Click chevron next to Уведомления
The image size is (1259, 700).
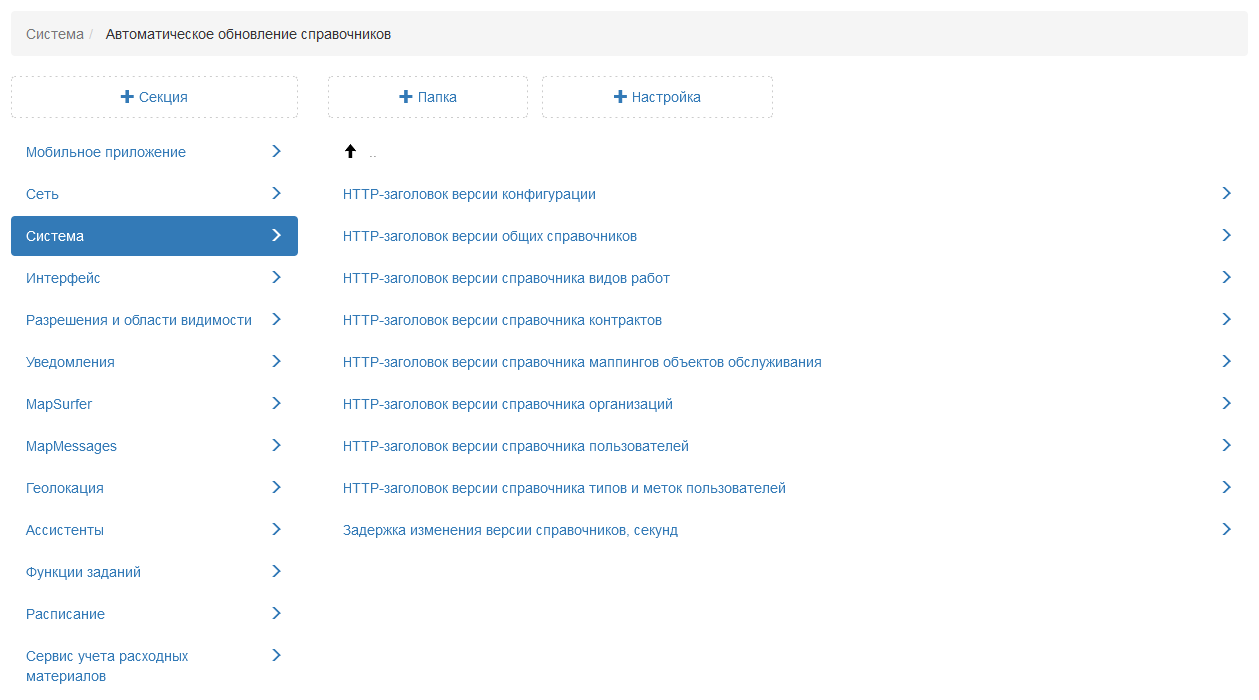(x=277, y=361)
